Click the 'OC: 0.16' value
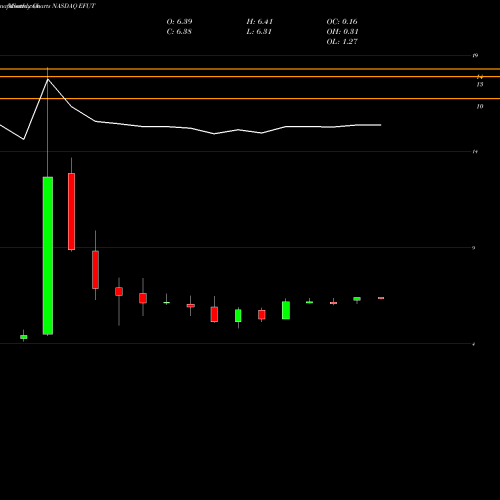Image resolution: width=500 pixels, height=500 pixels. coord(342,21)
